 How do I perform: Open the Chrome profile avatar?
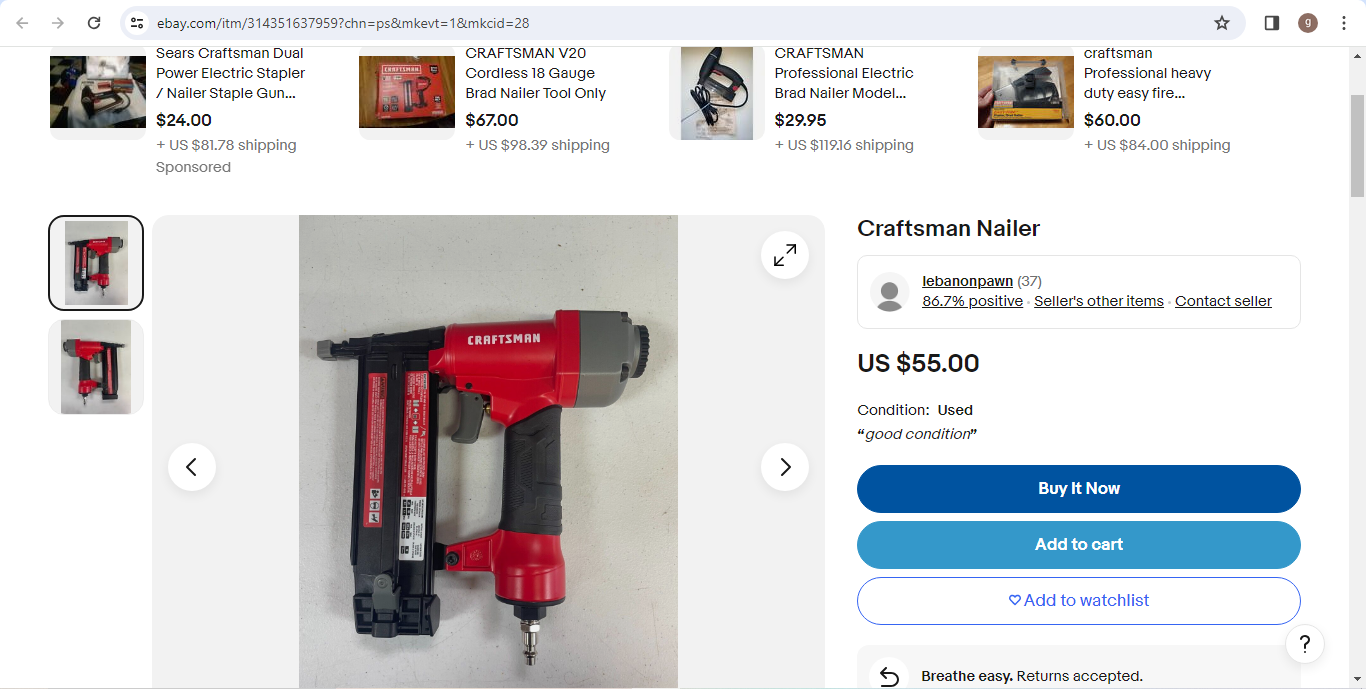(x=1308, y=23)
